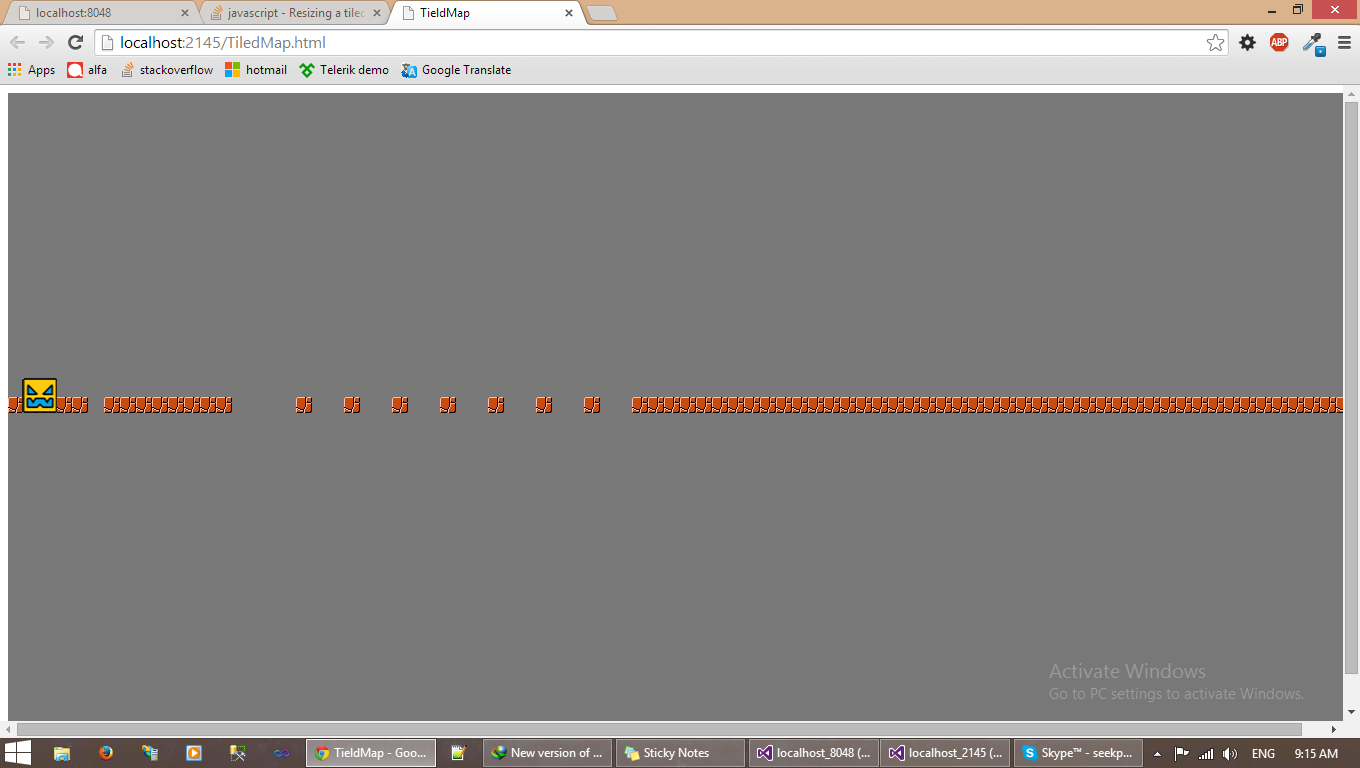Activate the TieldMap - Google Chrome taskbar button
This screenshot has width=1360, height=768.
point(371,753)
